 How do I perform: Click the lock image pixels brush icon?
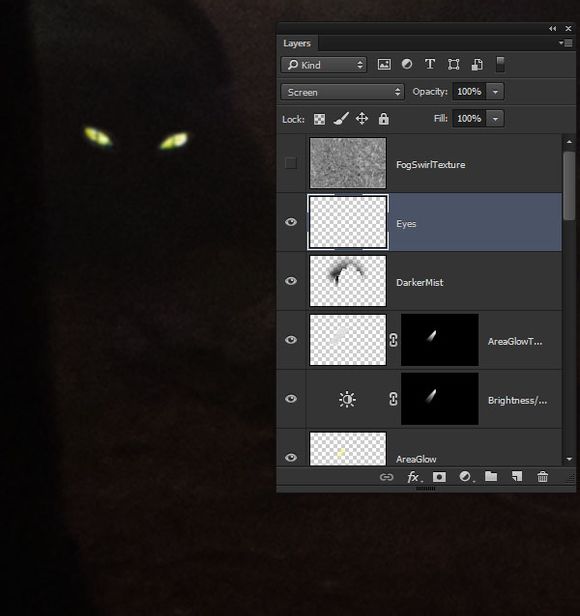pos(341,119)
